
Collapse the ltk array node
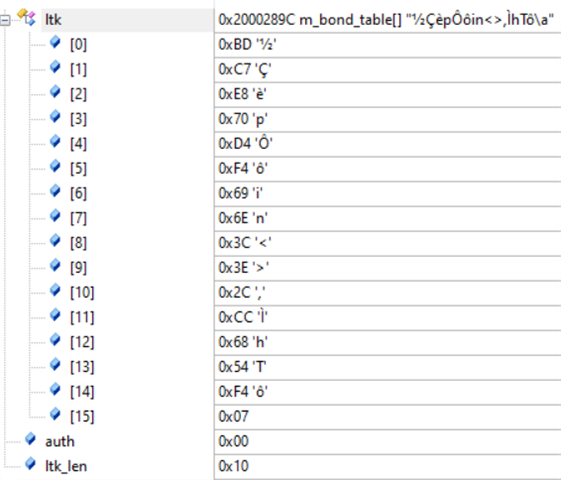point(5,20)
